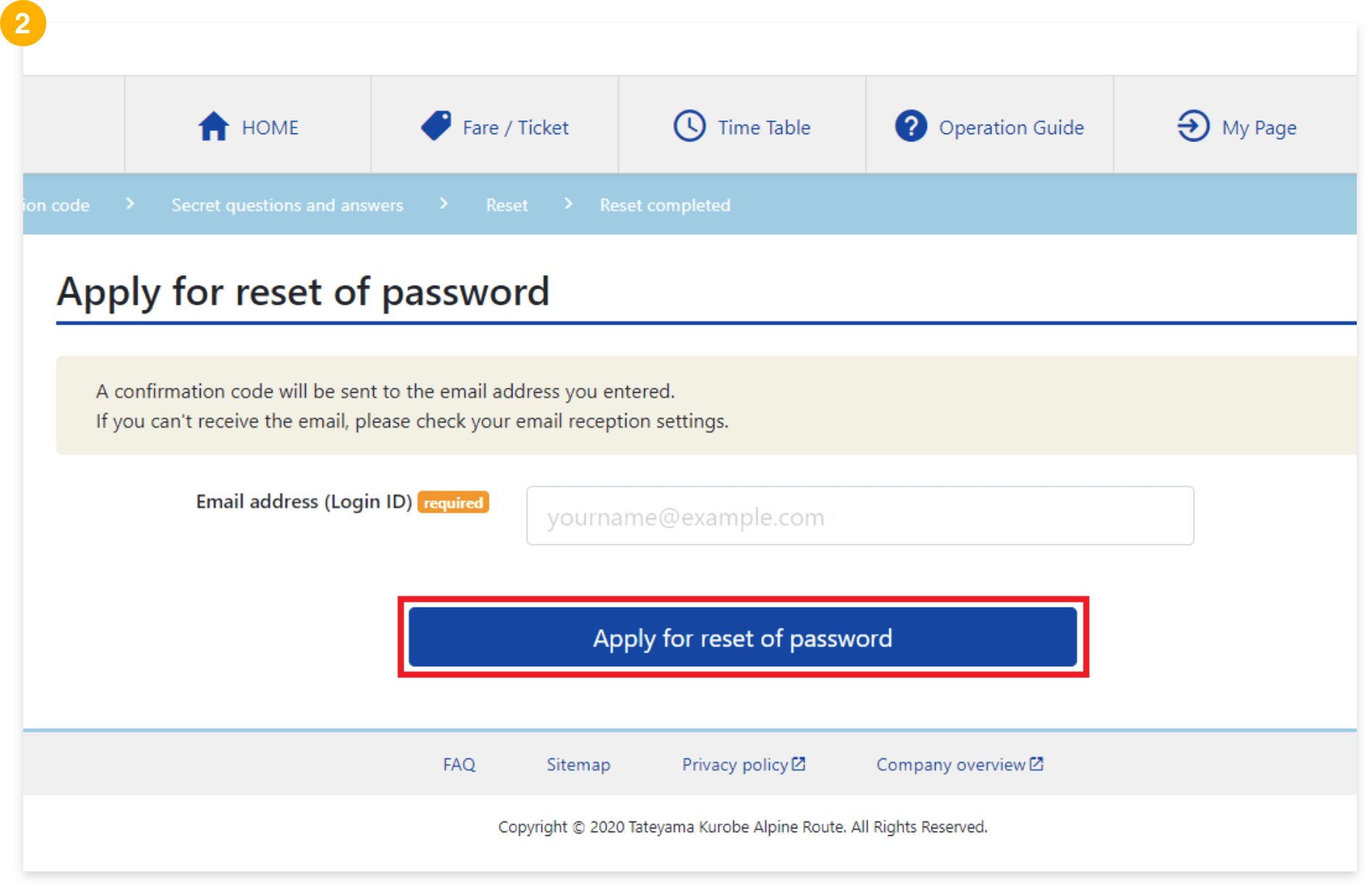Click the Reset completed breadcrumb step
The image size is (1372, 891).
point(665,205)
